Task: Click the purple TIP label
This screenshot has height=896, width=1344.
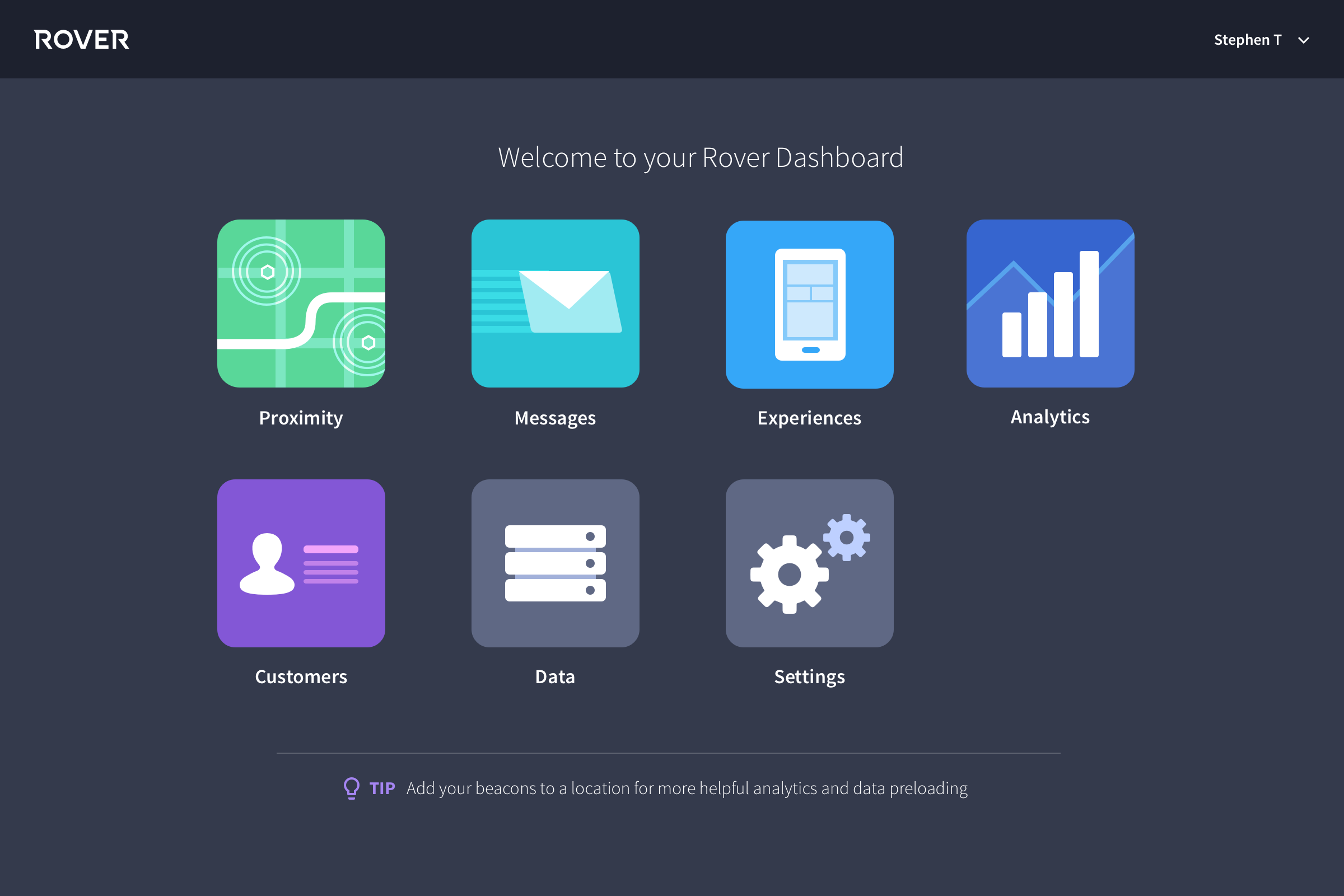Action: click(382, 788)
